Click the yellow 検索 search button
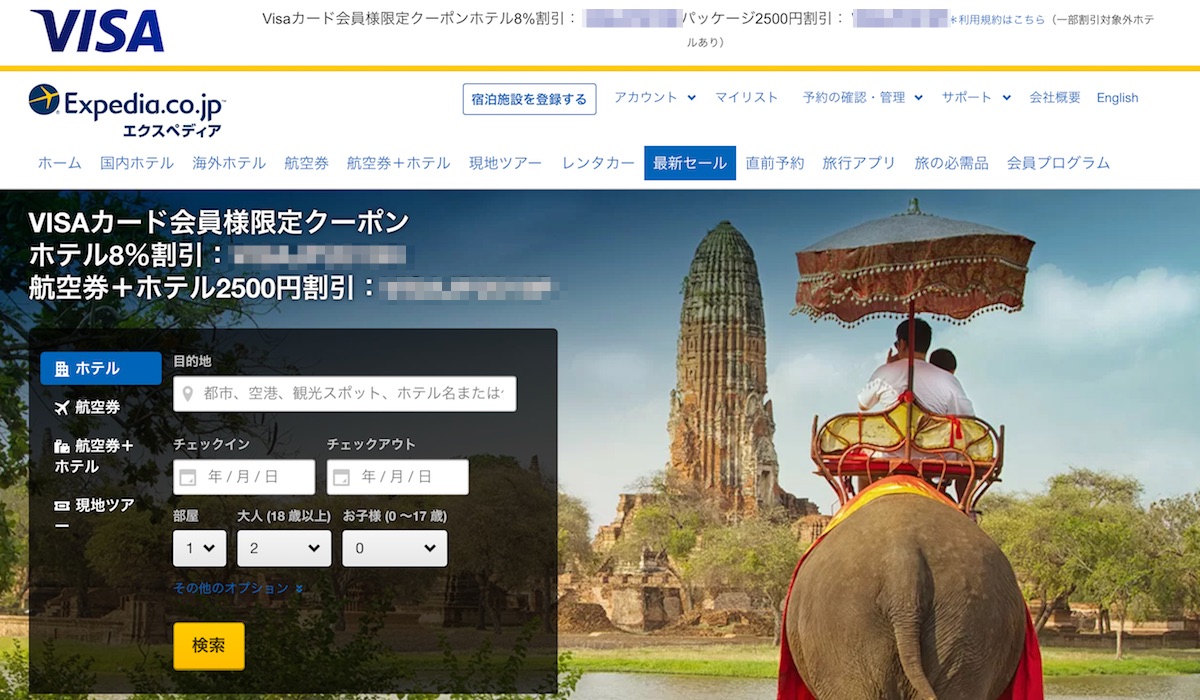Image resolution: width=1200 pixels, height=700 pixels. 209,646
